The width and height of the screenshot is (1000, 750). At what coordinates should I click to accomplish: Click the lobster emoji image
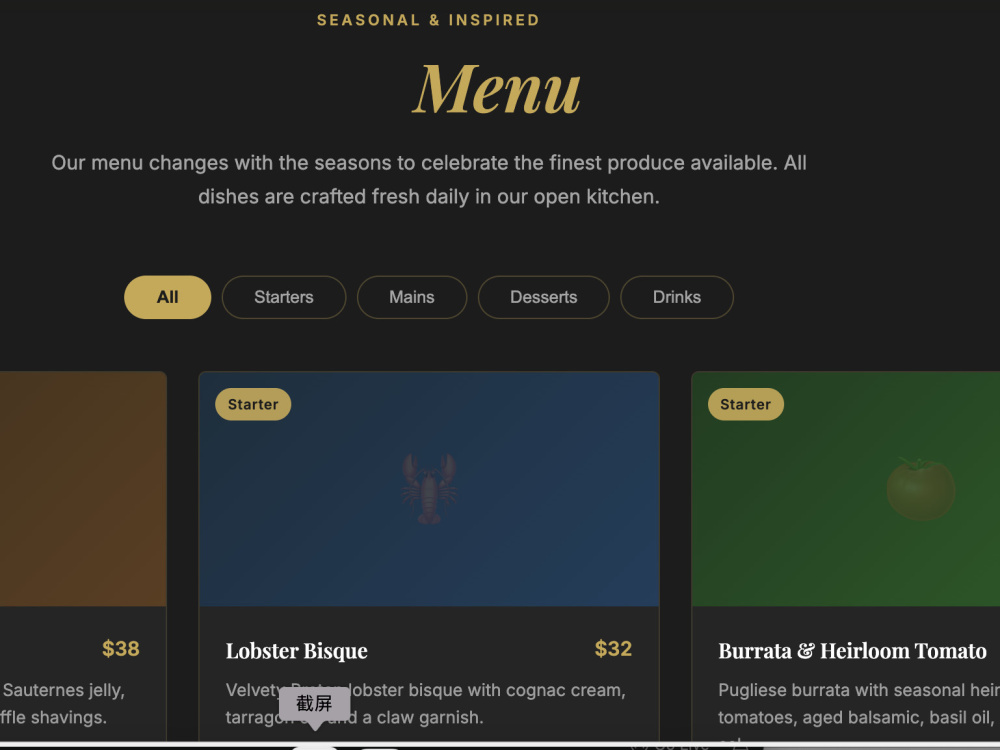[429, 489]
